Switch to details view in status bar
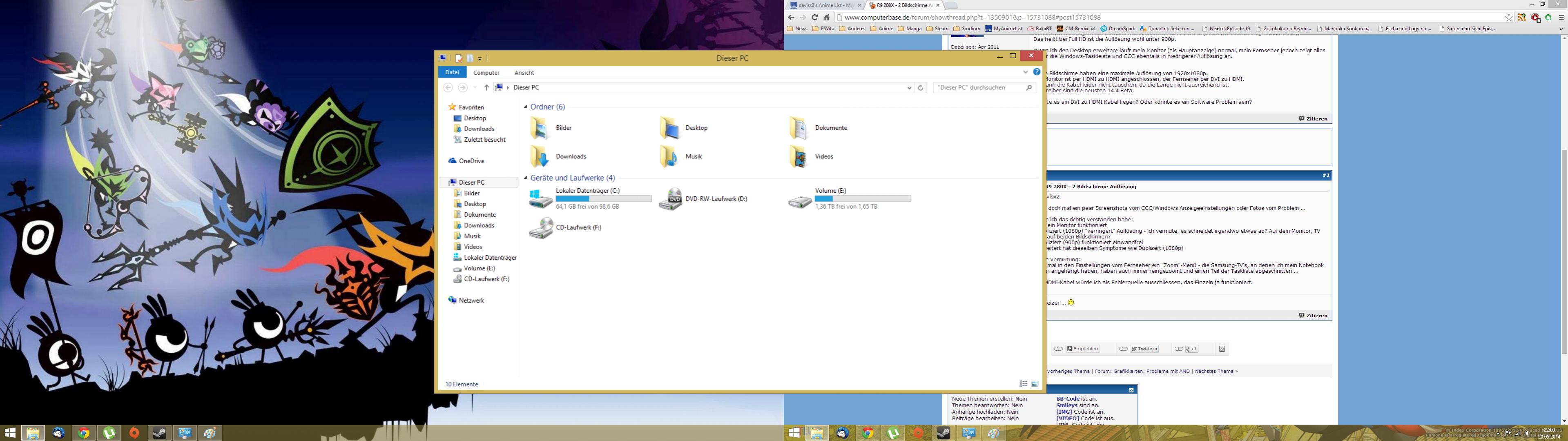Screen dimensions: 1568x441 click(1023, 384)
